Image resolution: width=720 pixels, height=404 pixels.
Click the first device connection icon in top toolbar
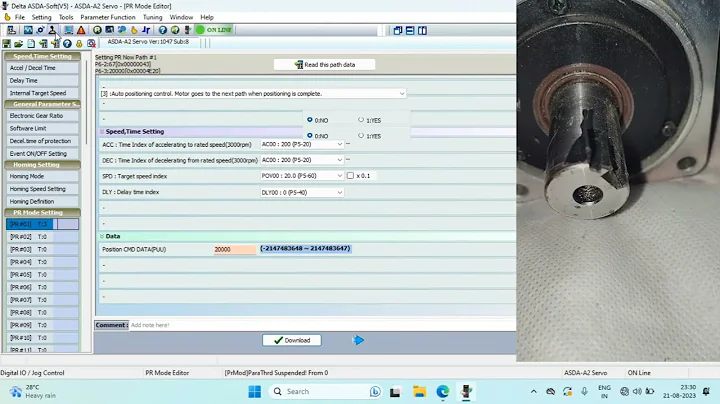pos(11,30)
